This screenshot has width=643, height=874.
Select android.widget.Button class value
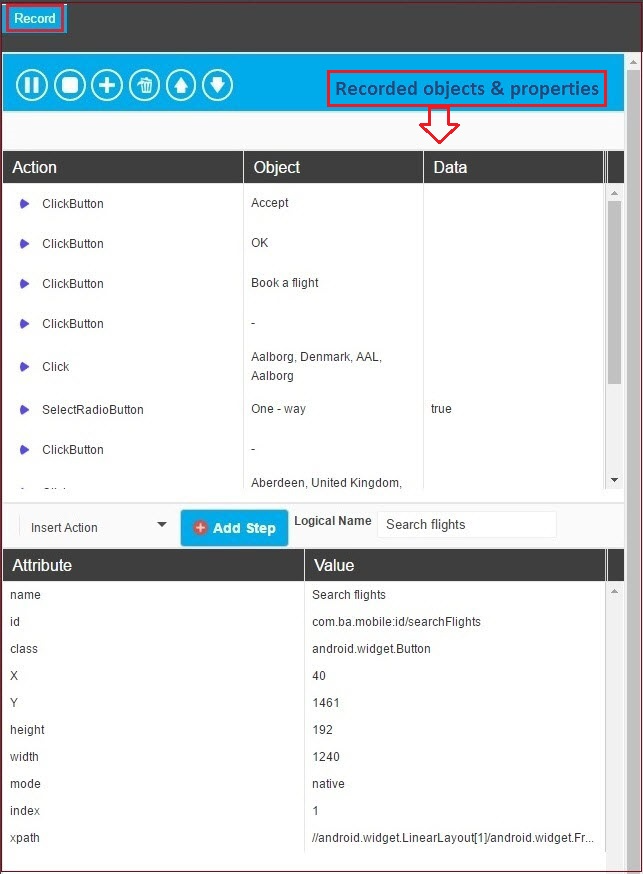(x=371, y=649)
